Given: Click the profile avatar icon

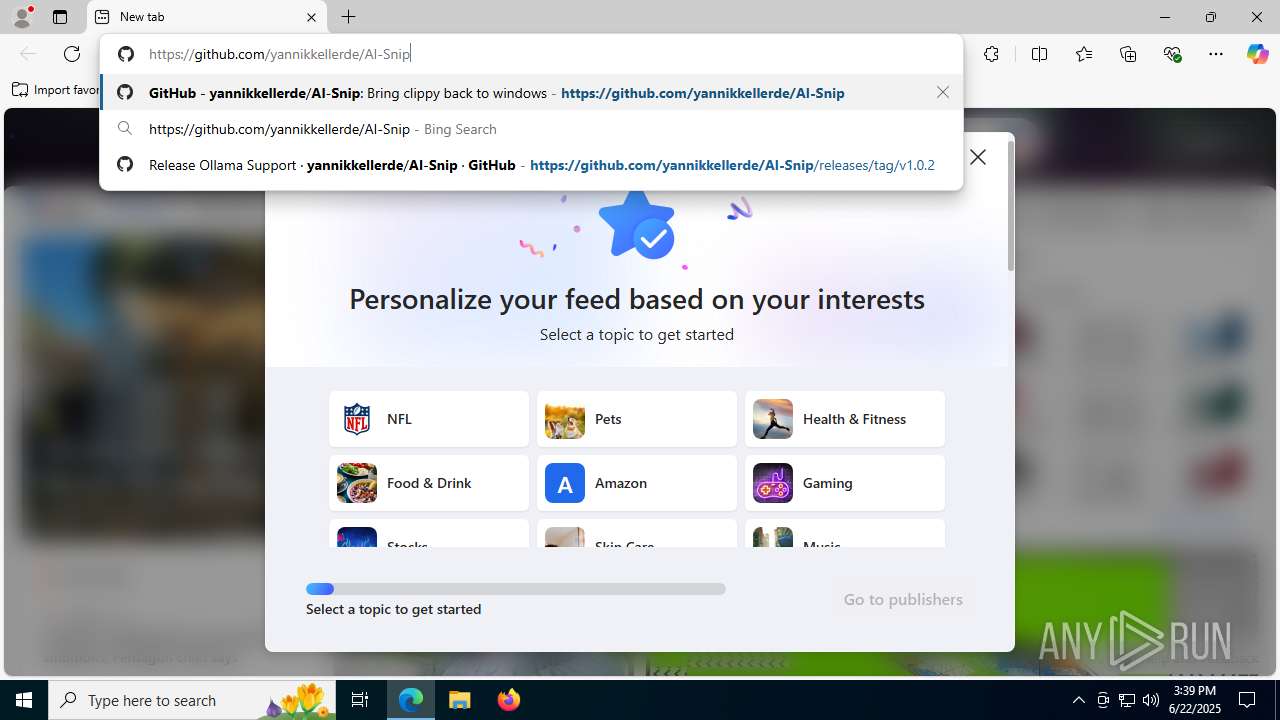Looking at the screenshot, I should (x=22, y=17).
